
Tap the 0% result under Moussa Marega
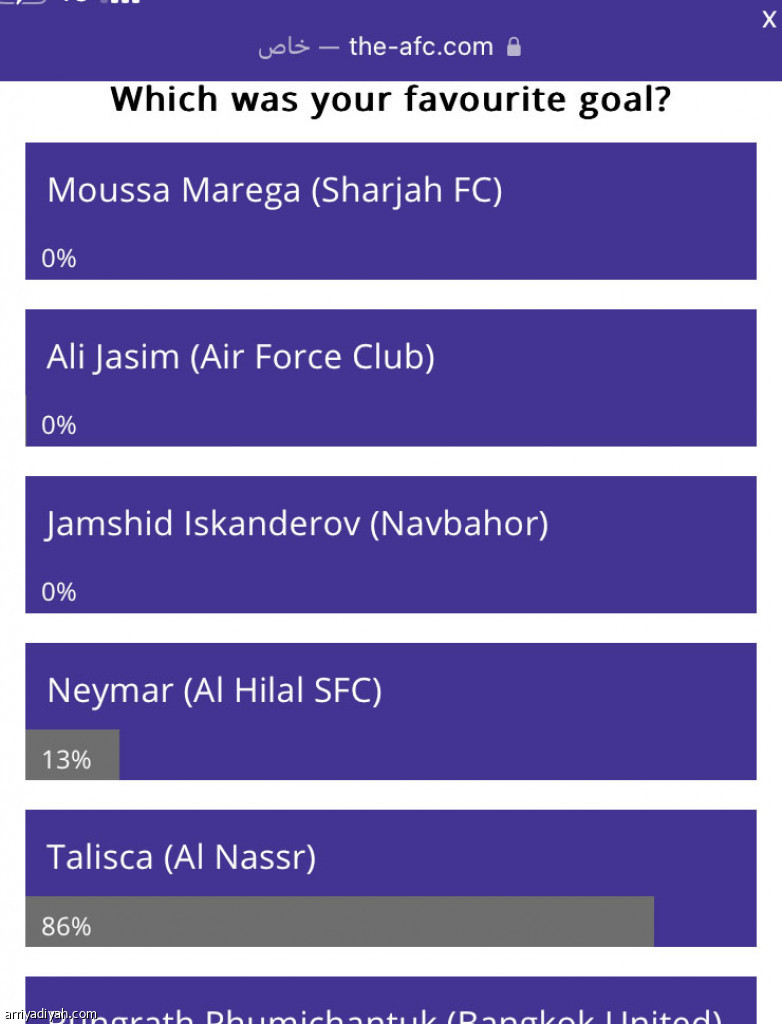coord(59,259)
